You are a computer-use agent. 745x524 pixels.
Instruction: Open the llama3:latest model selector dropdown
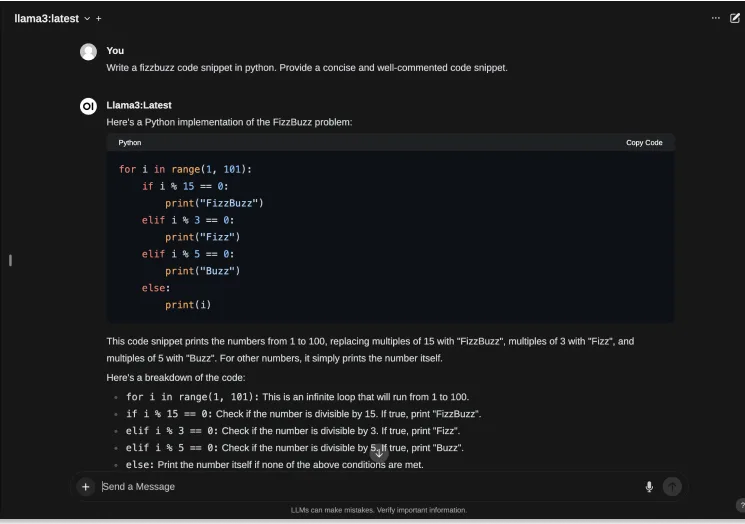click(52, 19)
